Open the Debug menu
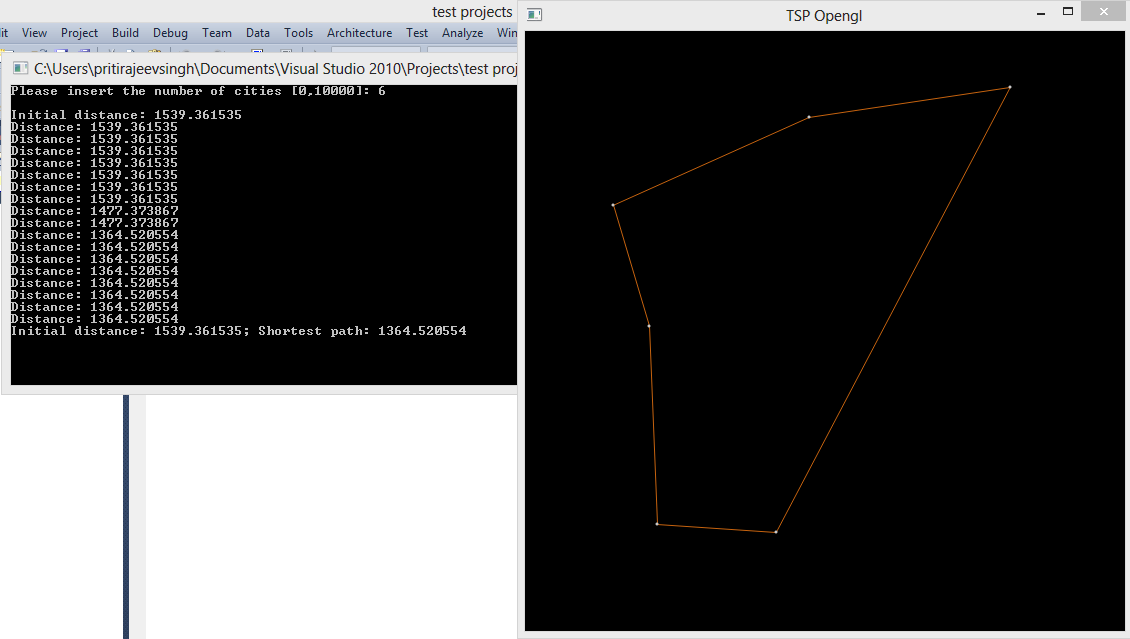The width and height of the screenshot is (1130, 639). pyautogui.click(x=170, y=33)
